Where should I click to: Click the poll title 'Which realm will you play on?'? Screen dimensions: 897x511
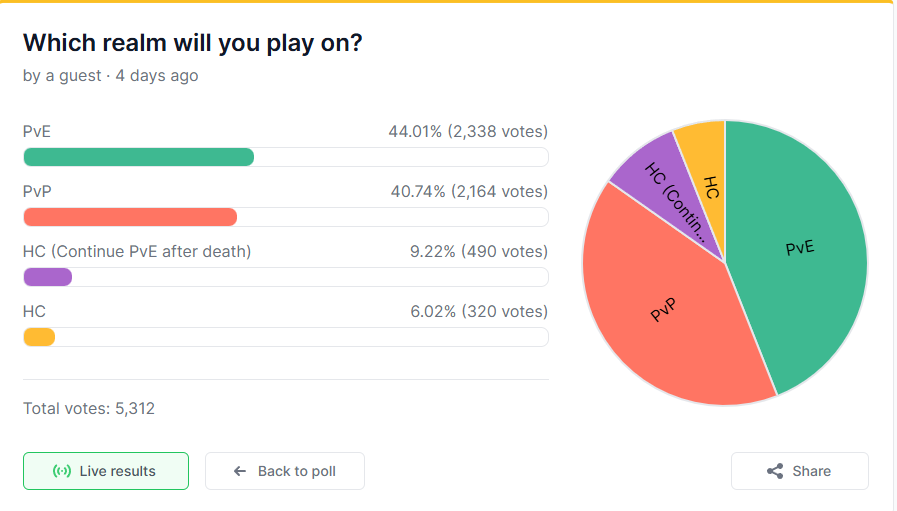tap(193, 43)
